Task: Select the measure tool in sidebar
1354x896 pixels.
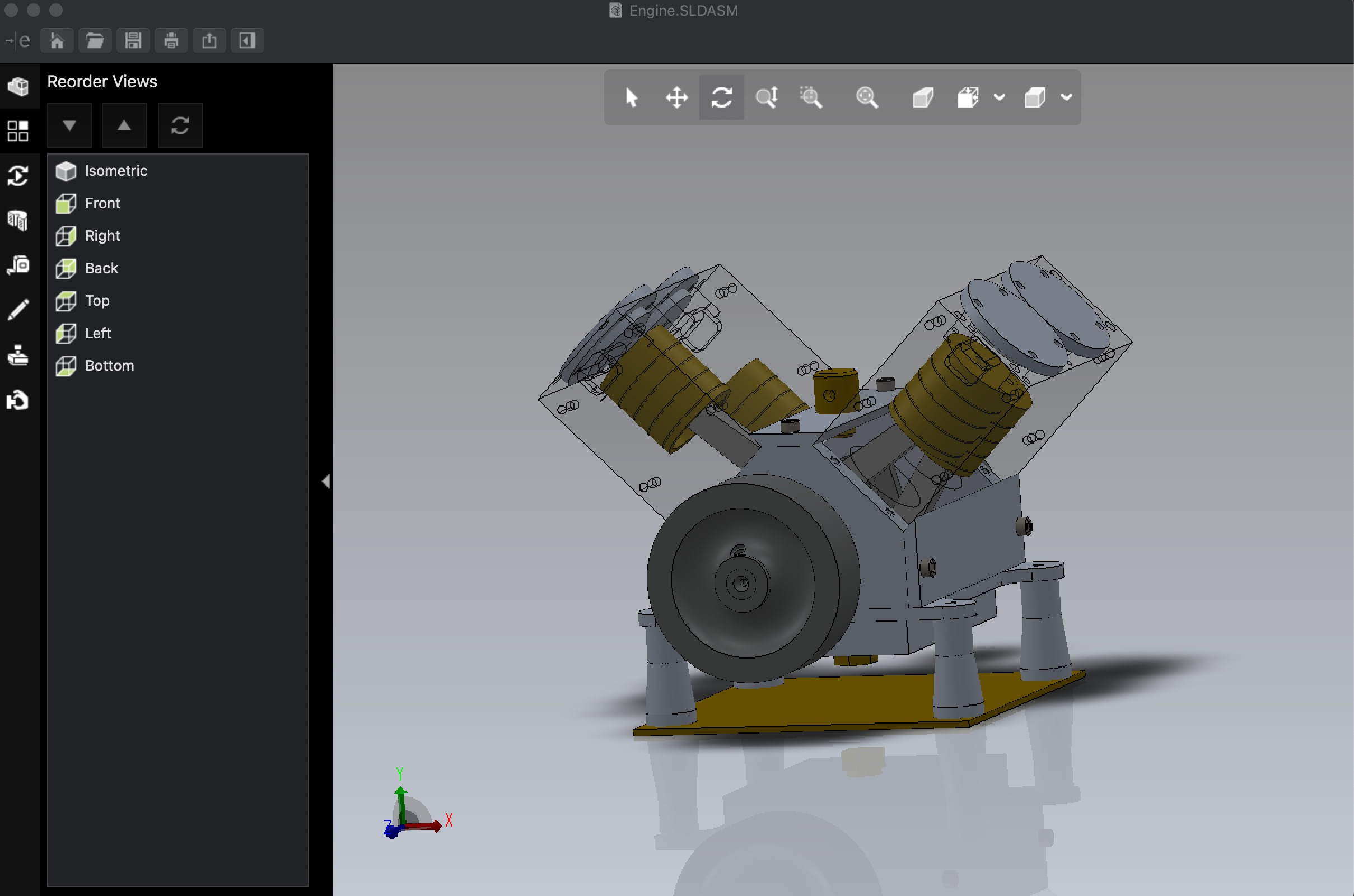Action: coord(18,265)
